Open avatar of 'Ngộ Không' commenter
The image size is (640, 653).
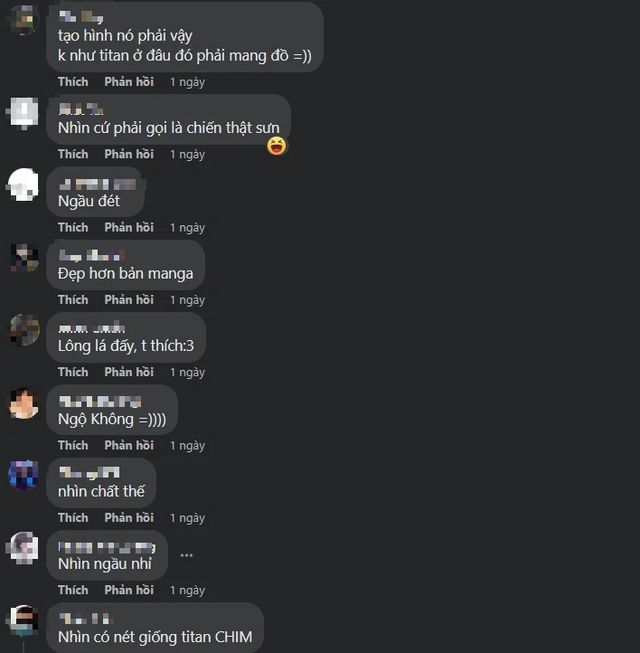click(23, 404)
